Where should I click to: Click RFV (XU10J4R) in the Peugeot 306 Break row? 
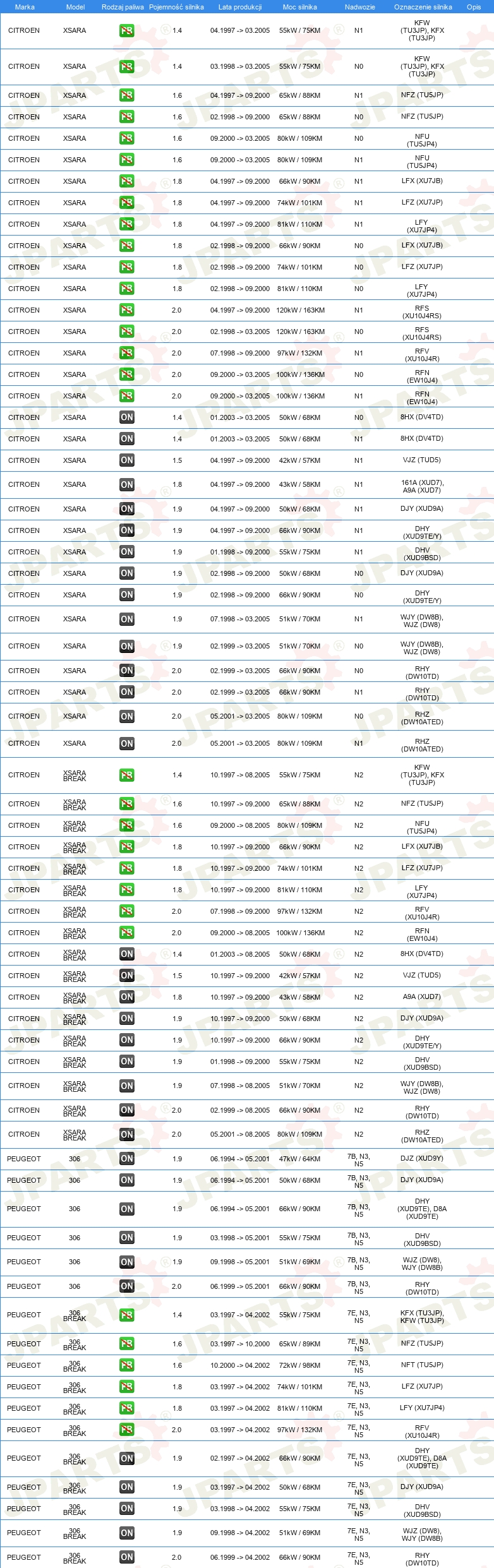(422, 1432)
